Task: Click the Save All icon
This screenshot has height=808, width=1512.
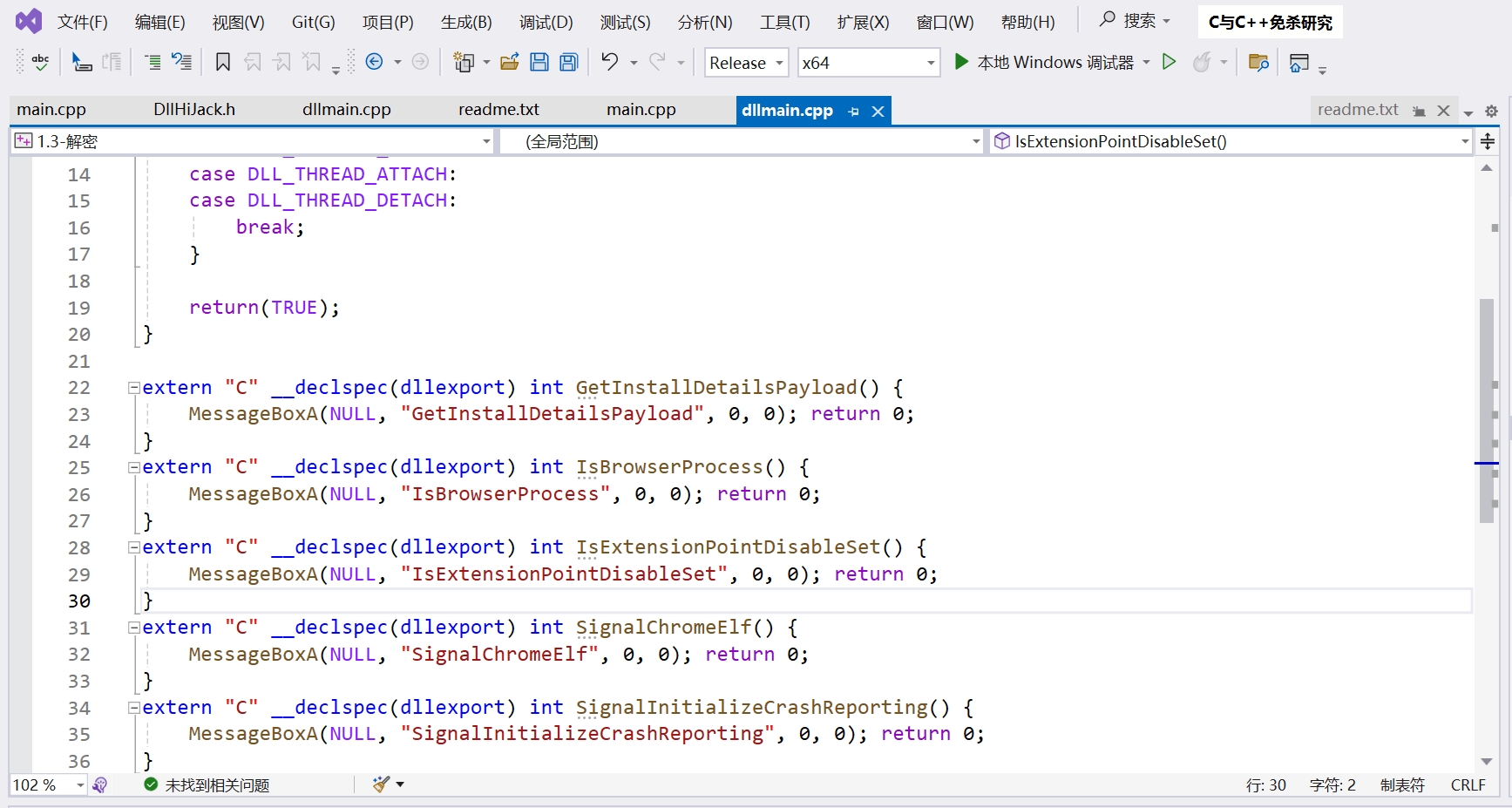Action: pos(569,62)
